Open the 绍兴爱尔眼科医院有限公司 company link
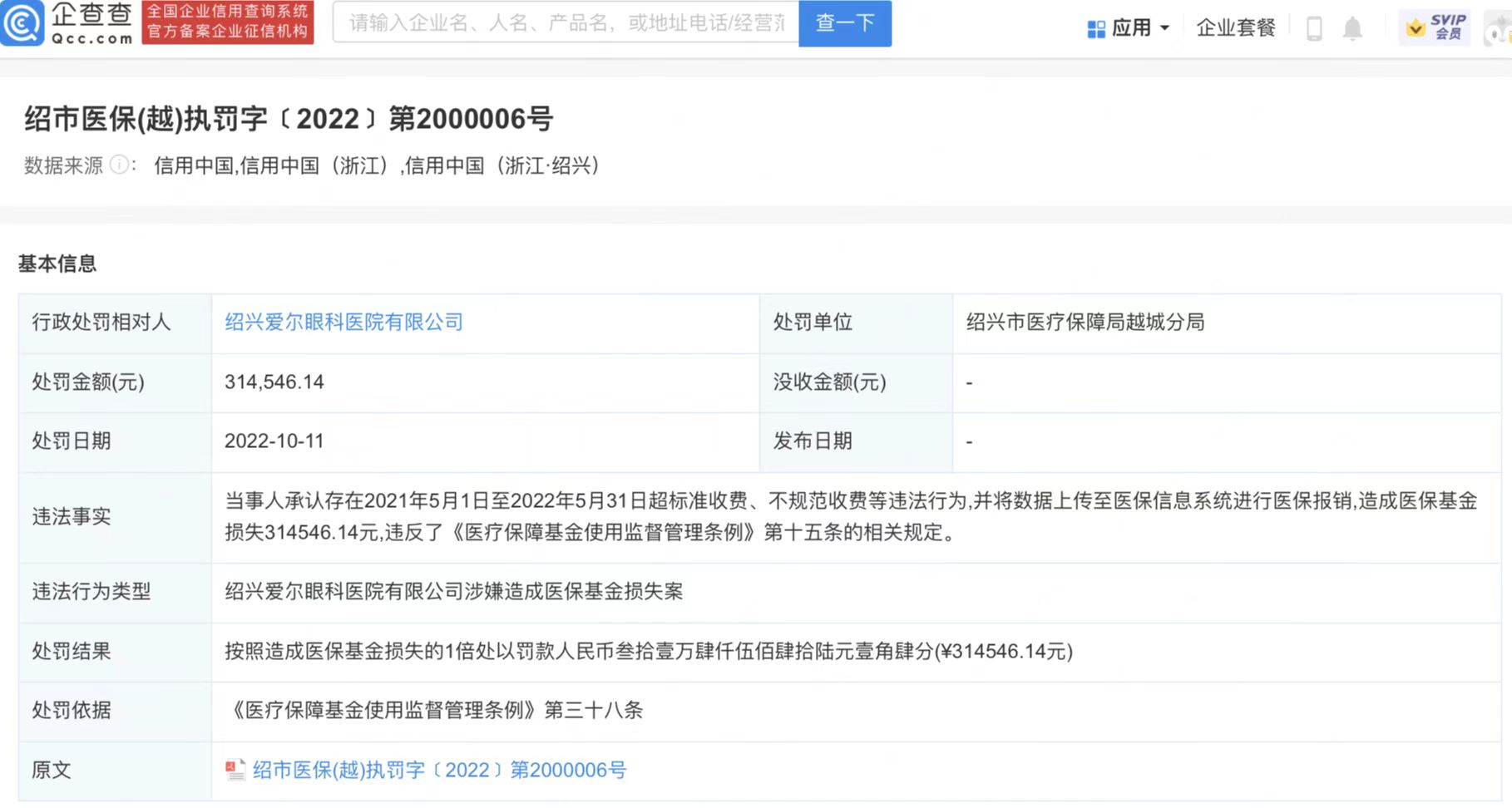Image resolution: width=1512 pixels, height=808 pixels. [x=343, y=323]
